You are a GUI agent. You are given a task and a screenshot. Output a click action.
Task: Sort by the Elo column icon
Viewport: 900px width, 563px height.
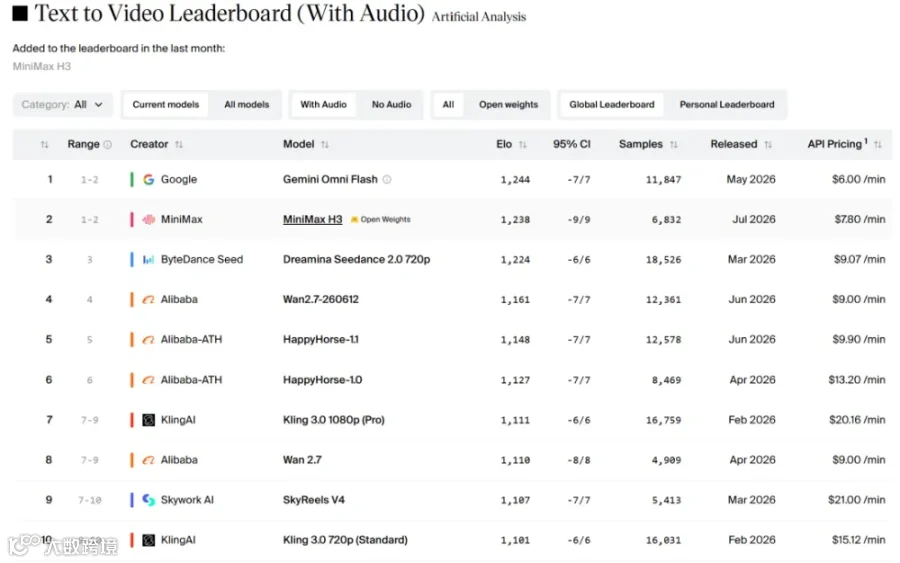click(522, 145)
